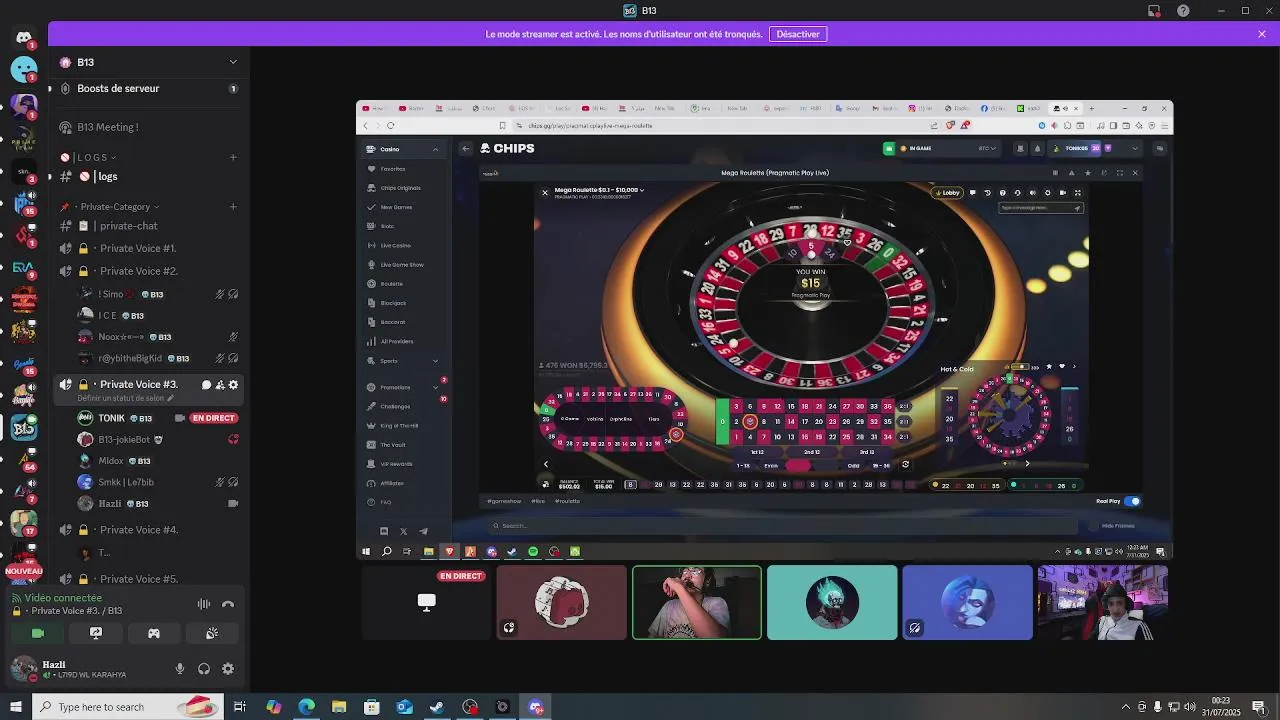Join Private Voice #2 channel
1280x720 pixels.
[148, 271]
